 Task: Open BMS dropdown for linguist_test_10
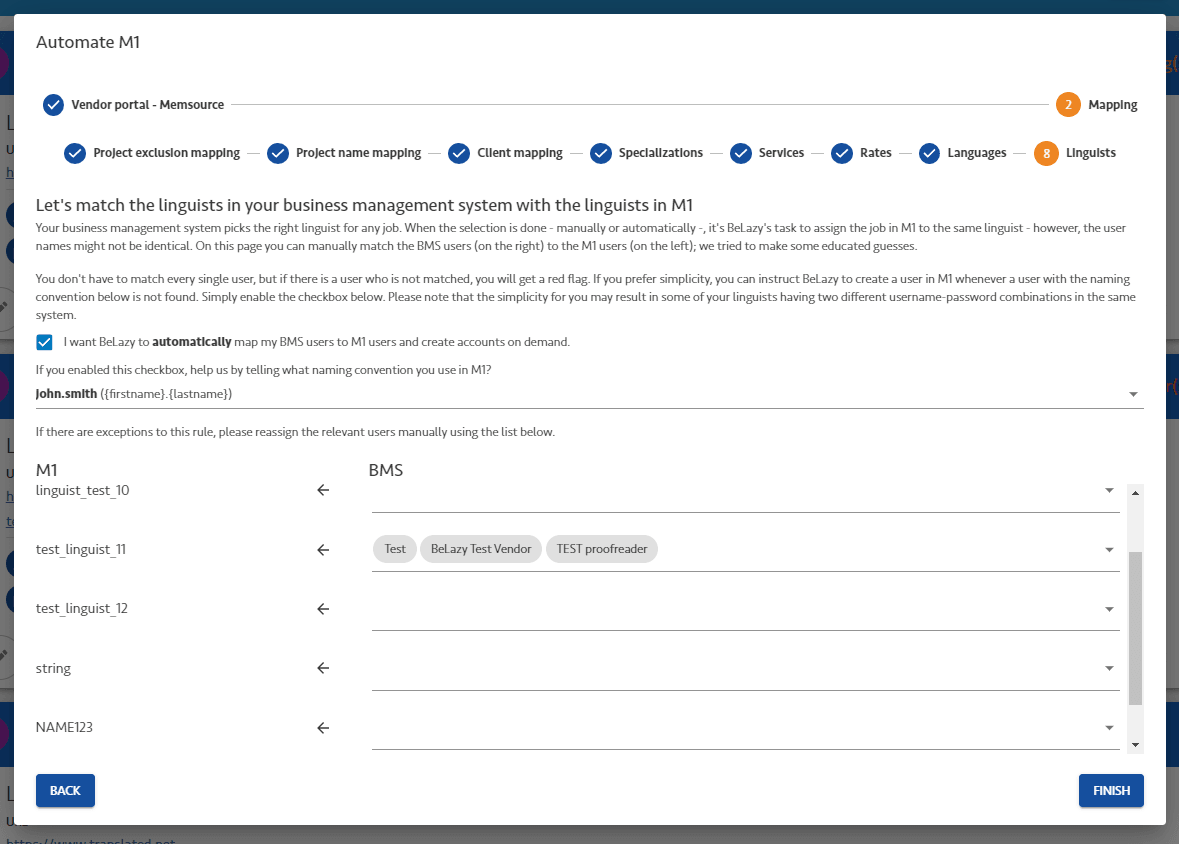pos(1109,491)
